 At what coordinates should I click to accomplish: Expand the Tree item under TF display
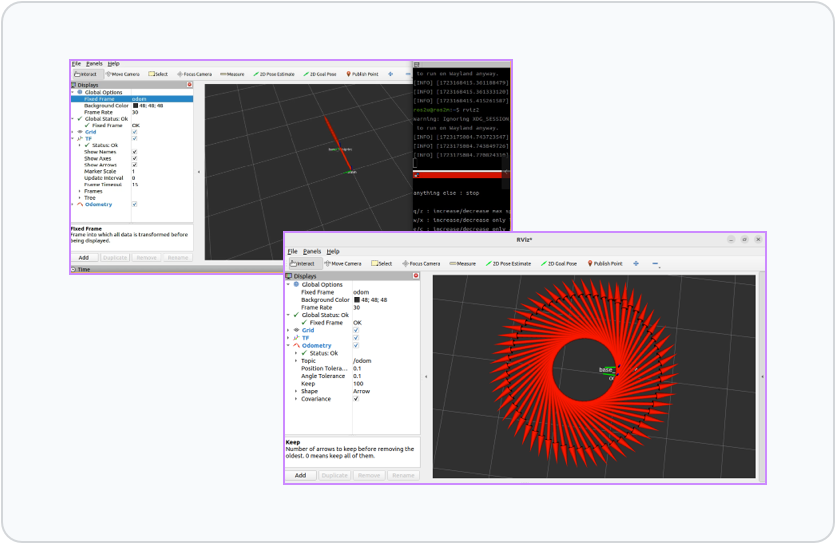(79, 197)
